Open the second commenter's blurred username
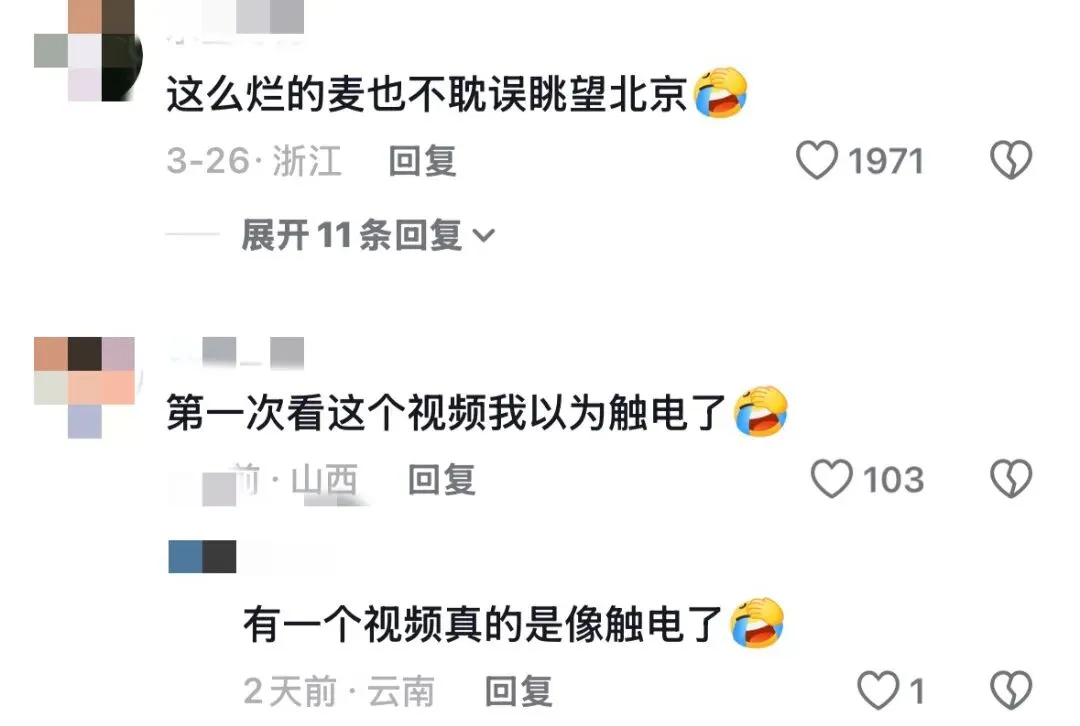The width and height of the screenshot is (1080, 726). pyautogui.click(x=236, y=353)
